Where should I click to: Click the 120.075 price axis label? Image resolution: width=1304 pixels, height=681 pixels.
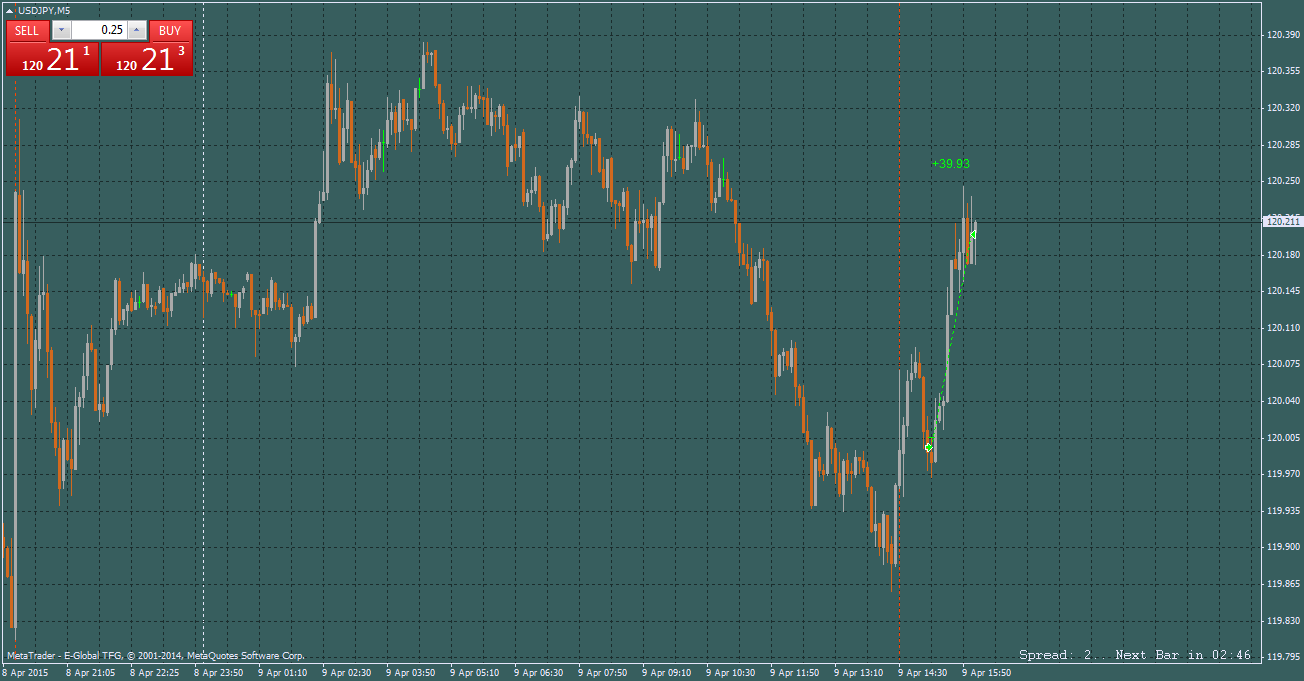coord(1282,364)
